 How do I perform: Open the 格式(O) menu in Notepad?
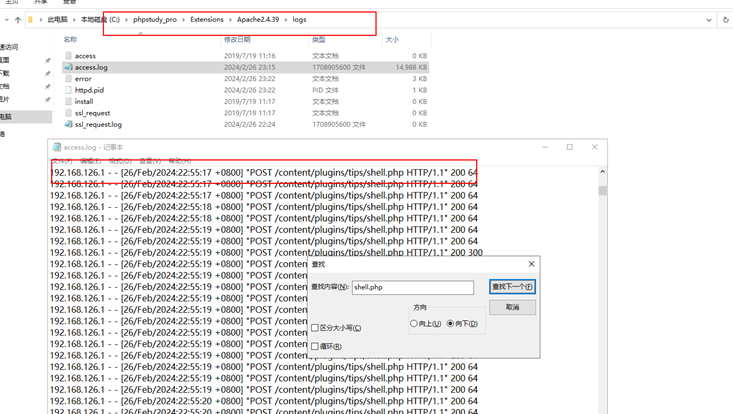click(x=120, y=161)
